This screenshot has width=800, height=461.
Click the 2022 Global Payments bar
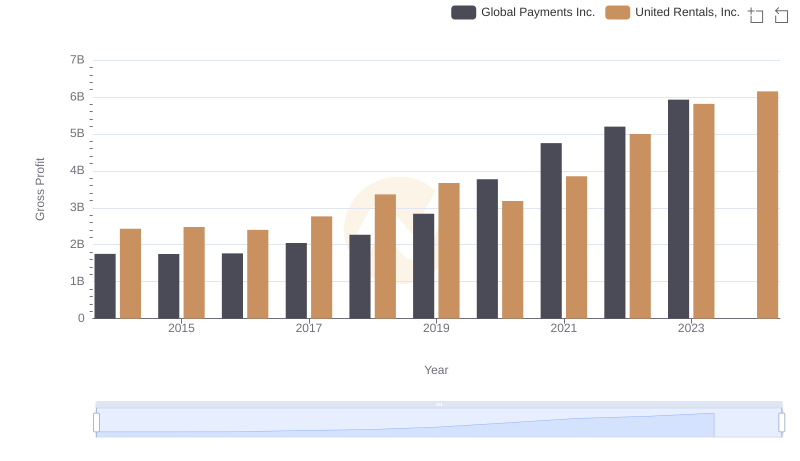point(615,222)
